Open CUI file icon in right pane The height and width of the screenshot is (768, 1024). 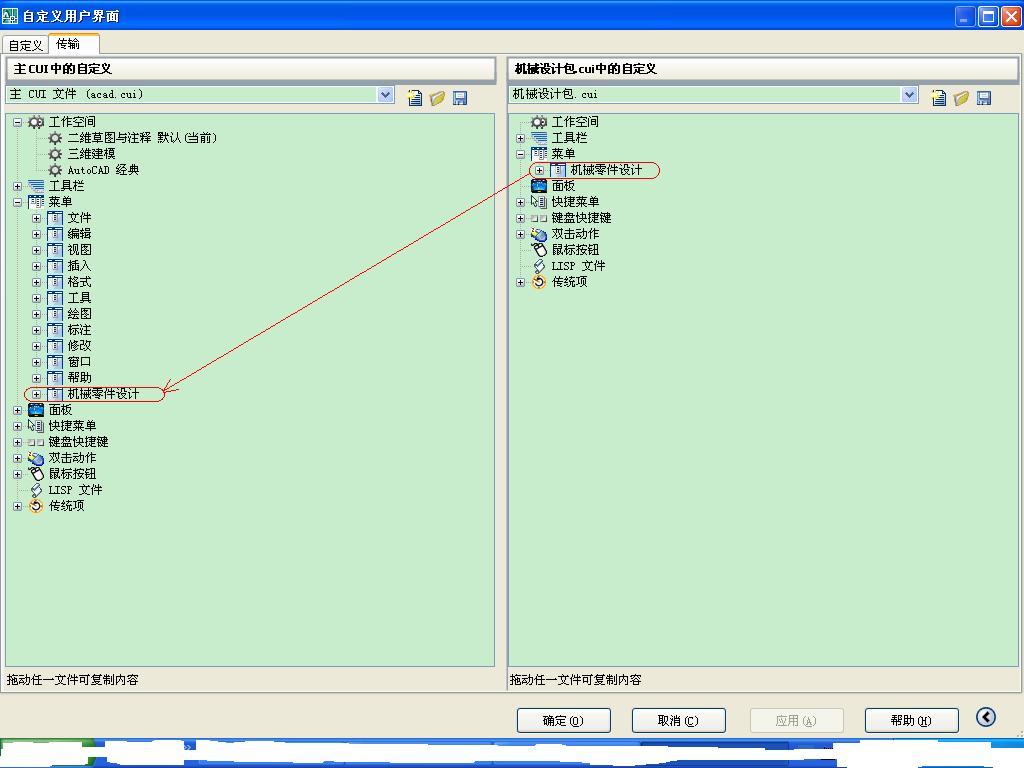(x=961, y=98)
